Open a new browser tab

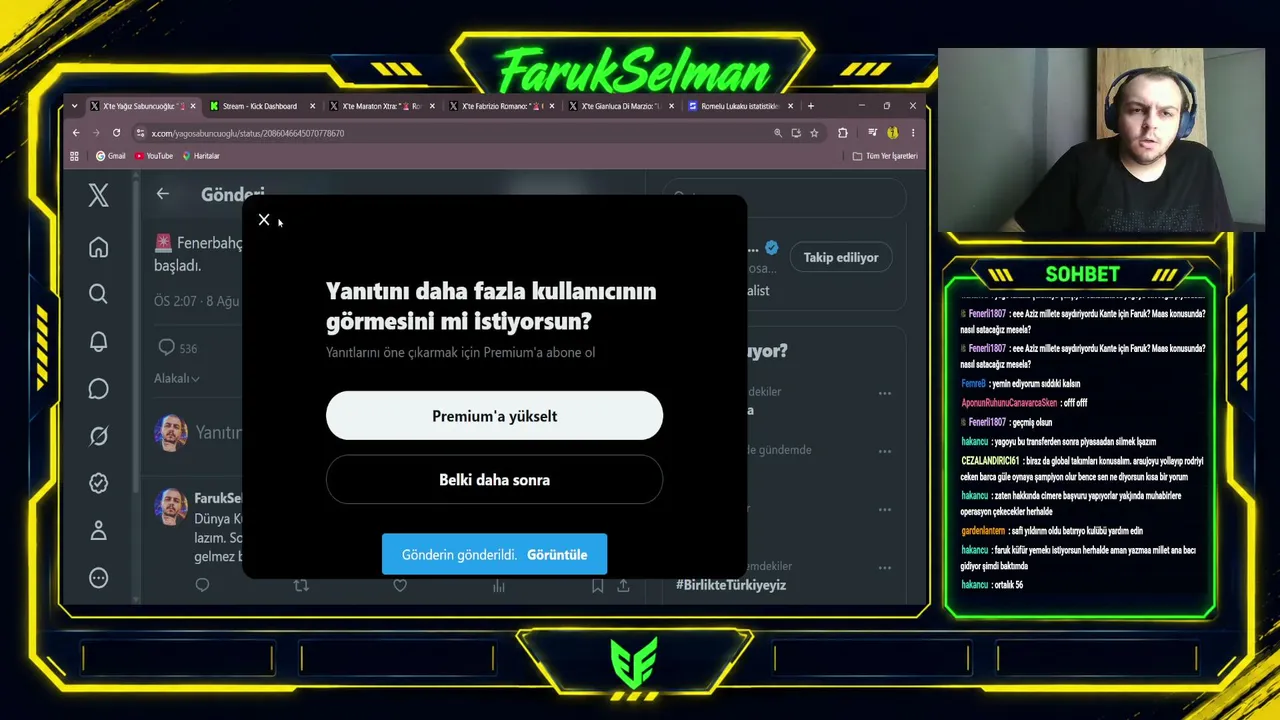click(811, 106)
